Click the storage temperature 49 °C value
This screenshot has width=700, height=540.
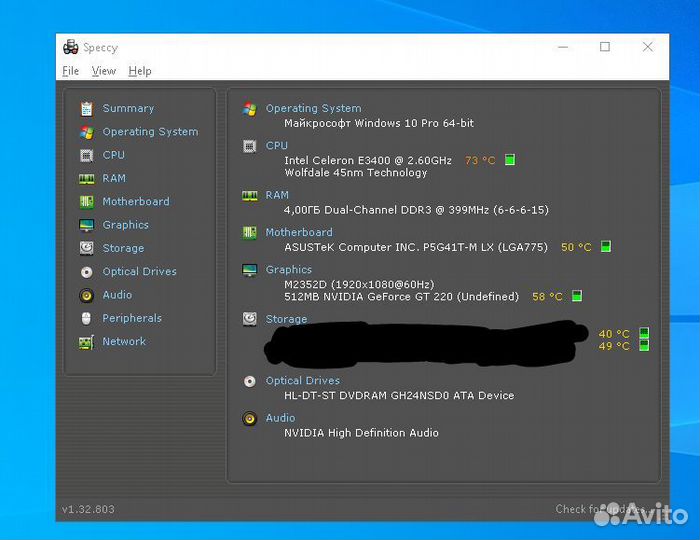[x=614, y=346]
